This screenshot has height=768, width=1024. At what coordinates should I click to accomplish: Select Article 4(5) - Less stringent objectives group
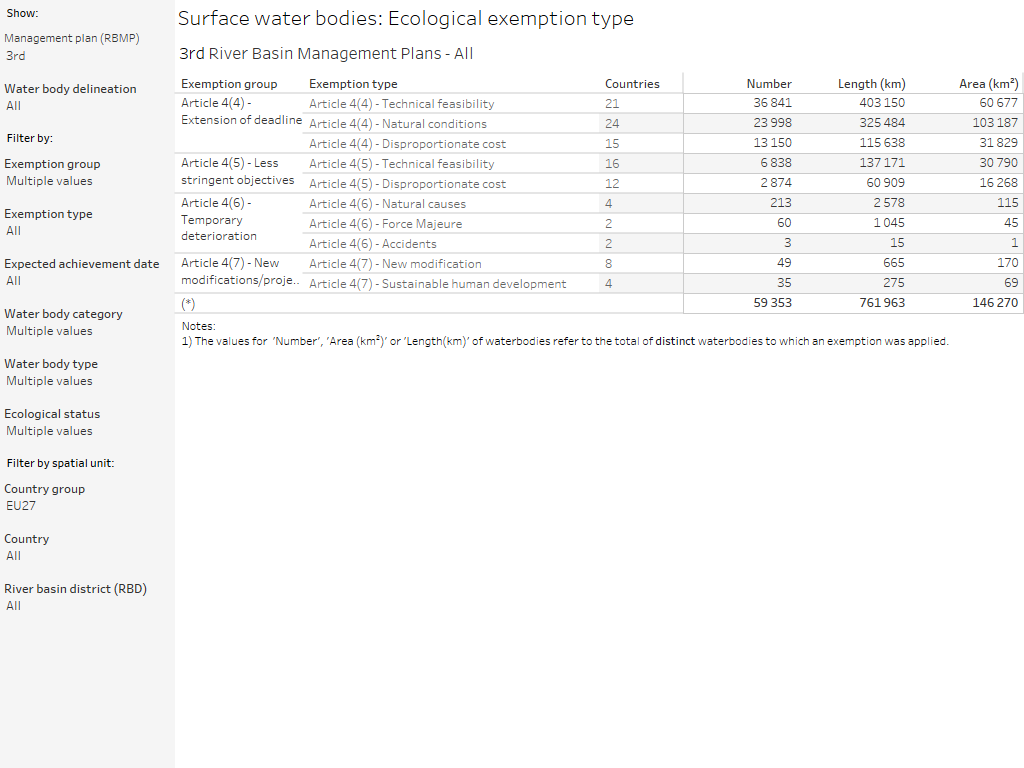click(238, 171)
